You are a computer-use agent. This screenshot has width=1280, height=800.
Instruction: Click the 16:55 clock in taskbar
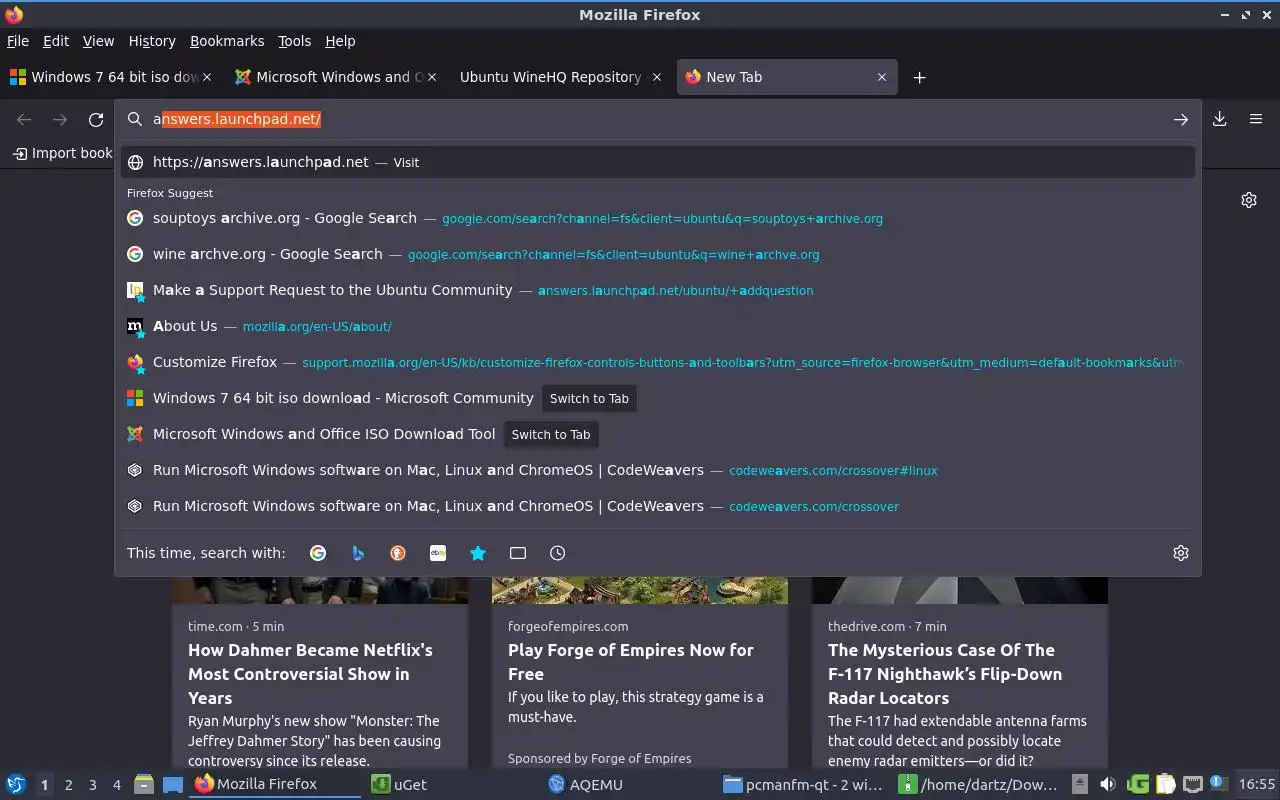[x=1257, y=784]
